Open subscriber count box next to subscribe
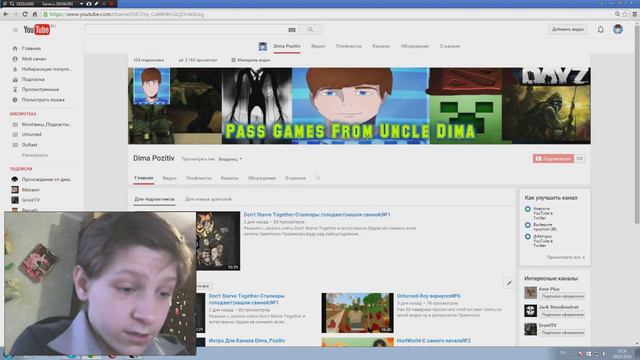Screen dimensions: 640x360 [x=580, y=158]
